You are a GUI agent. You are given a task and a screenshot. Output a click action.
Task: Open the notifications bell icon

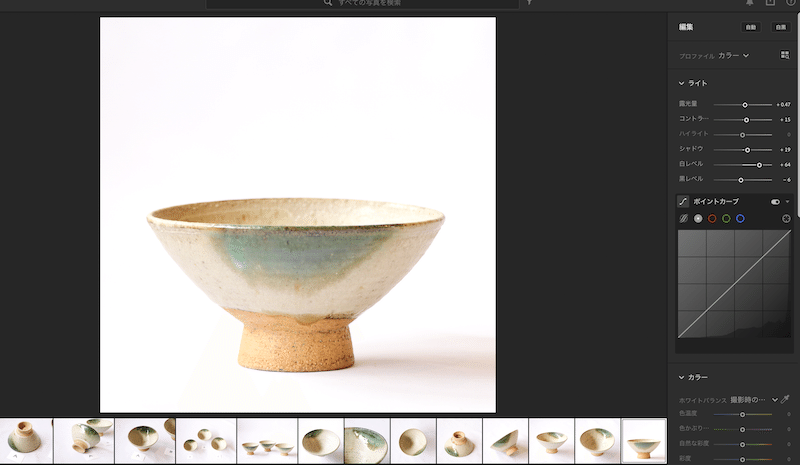pos(750,3)
